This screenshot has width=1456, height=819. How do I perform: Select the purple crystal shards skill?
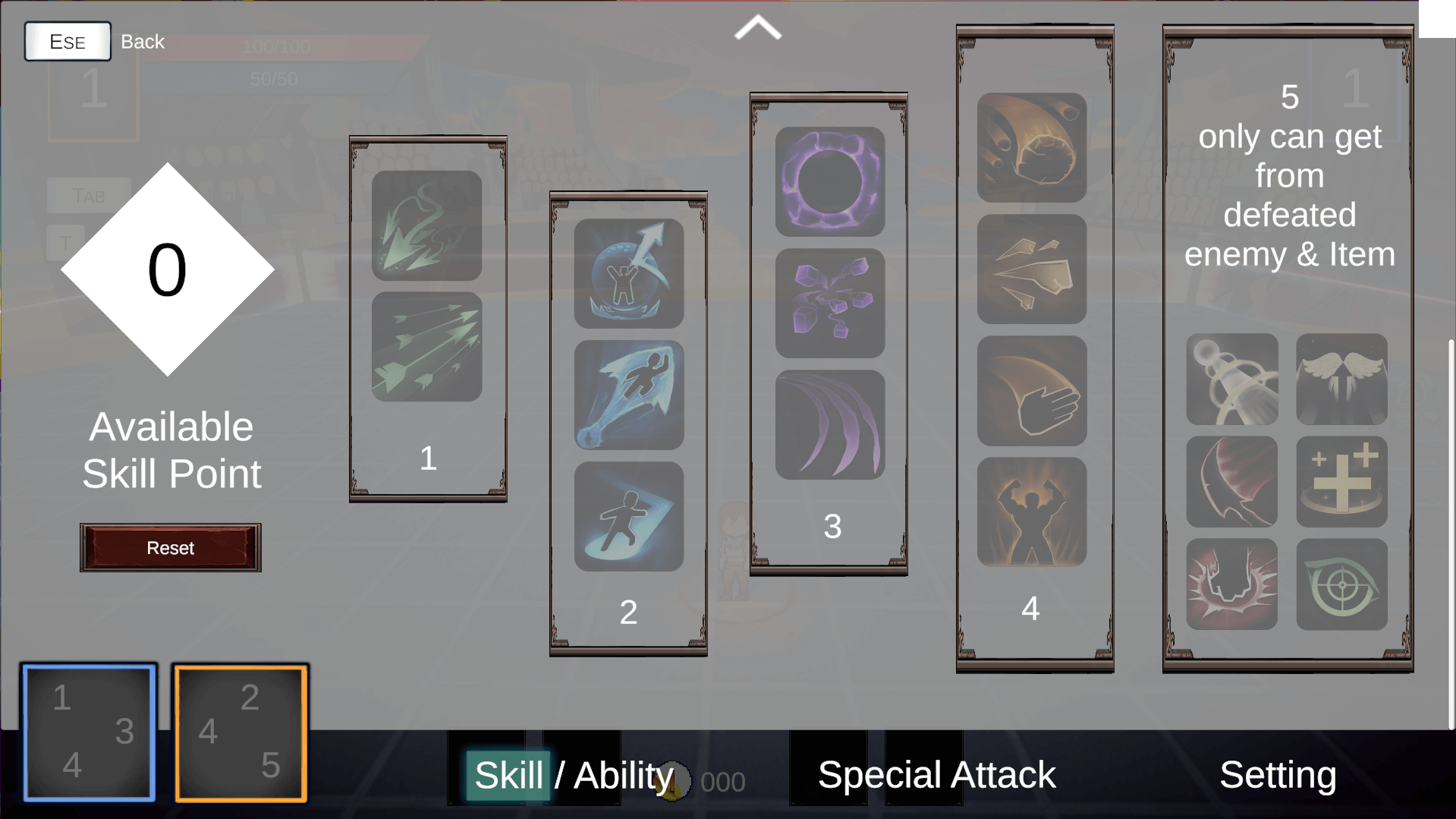tap(830, 303)
